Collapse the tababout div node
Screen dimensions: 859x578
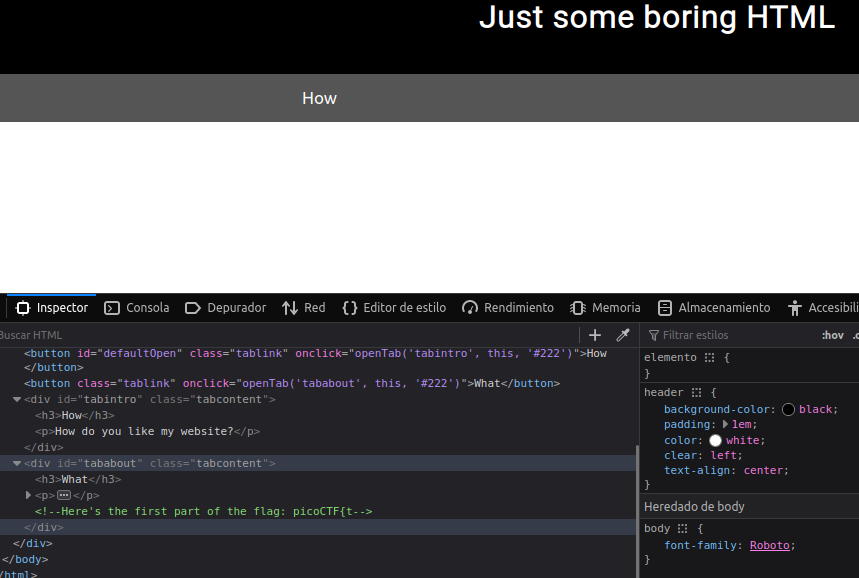17,464
